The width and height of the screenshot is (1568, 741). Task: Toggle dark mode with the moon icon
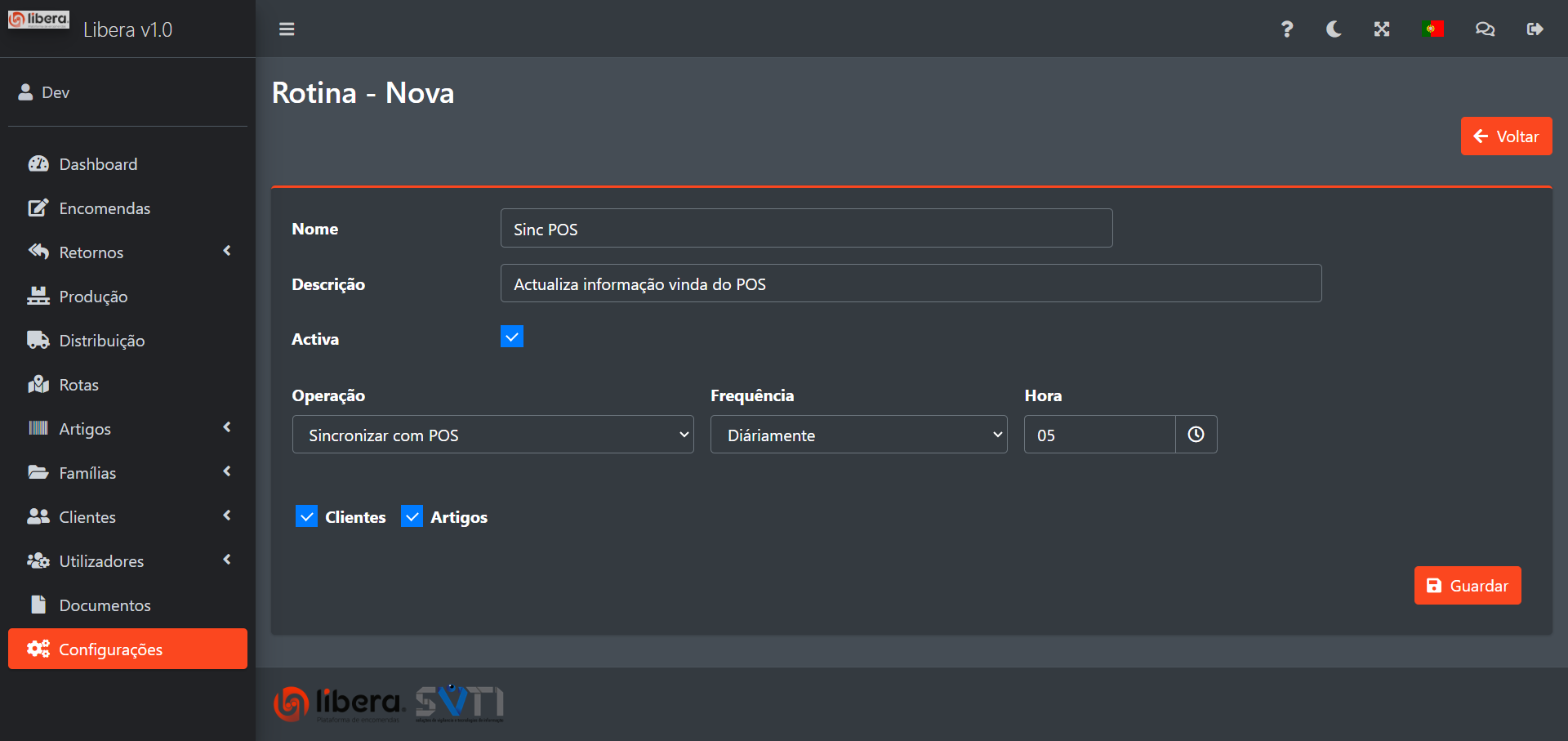[1334, 29]
